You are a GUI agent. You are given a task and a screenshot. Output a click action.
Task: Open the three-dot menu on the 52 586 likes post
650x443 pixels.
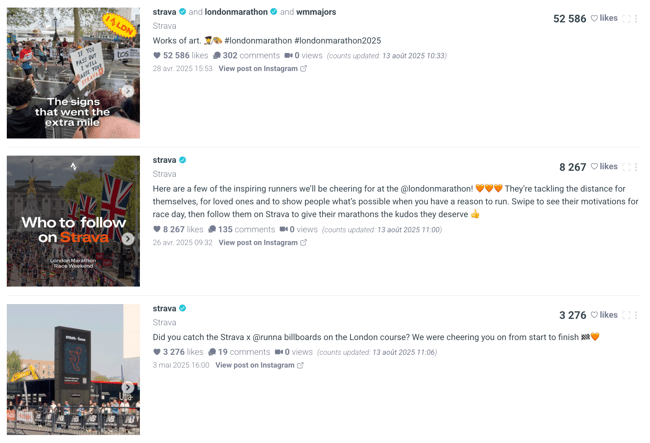coord(635,18)
